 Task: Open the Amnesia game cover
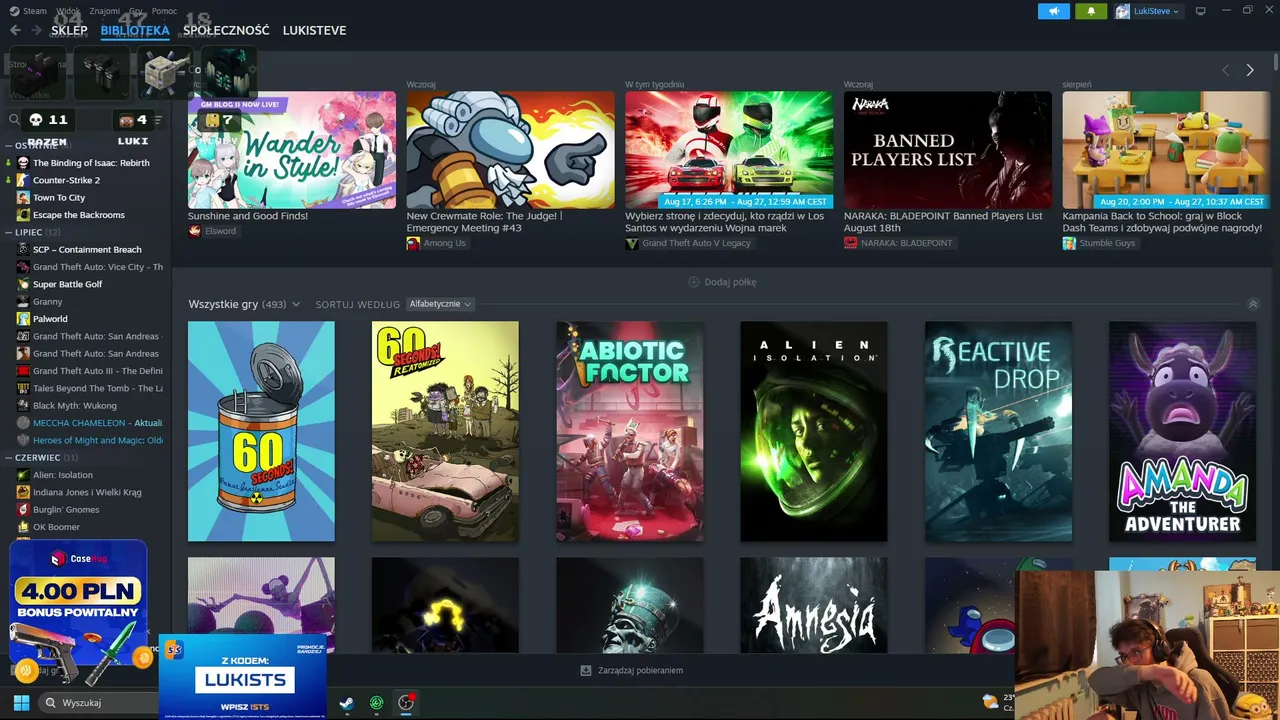814,606
